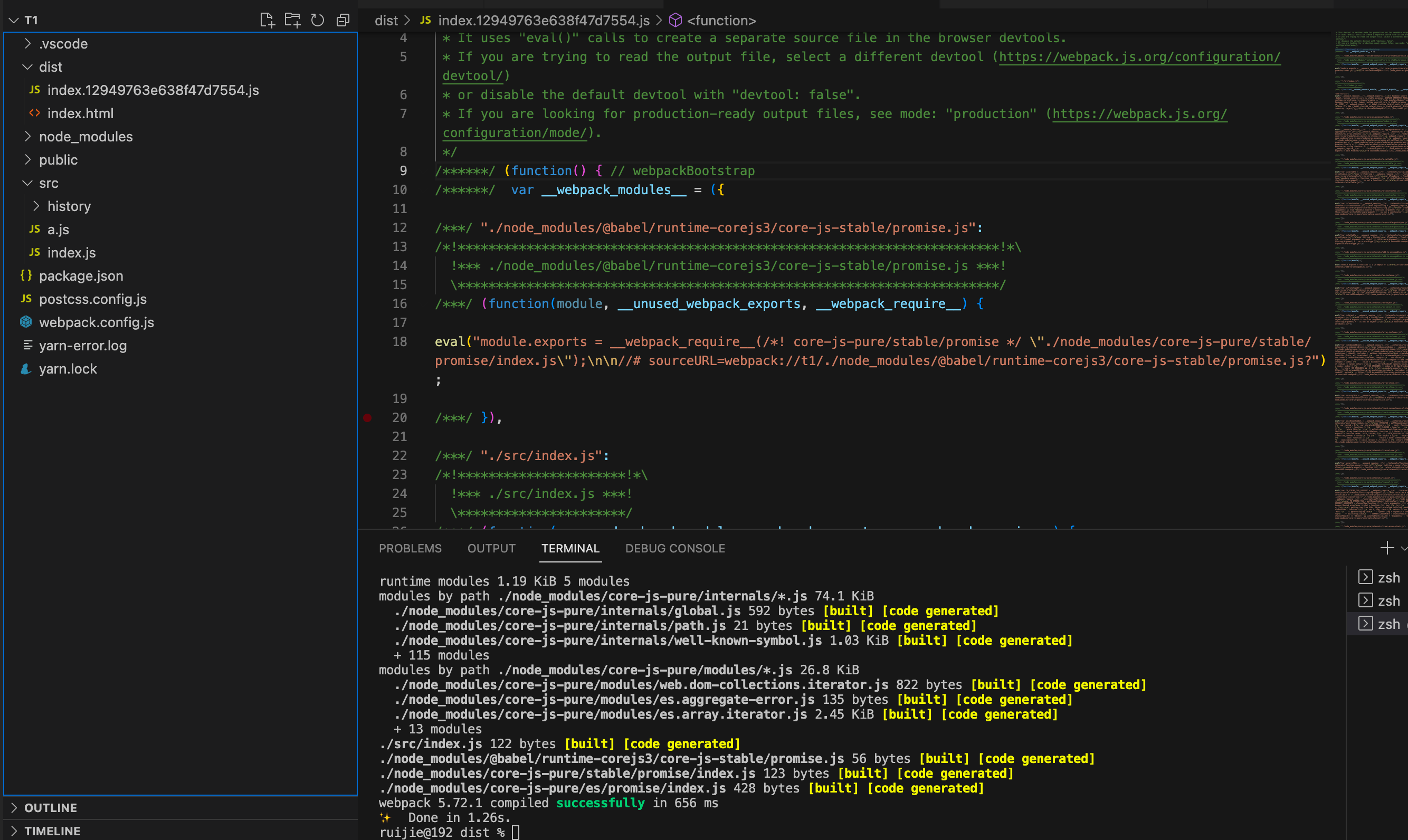Switch to the PROBLEMS tab
Screen dimensions: 1408x840
[410, 548]
